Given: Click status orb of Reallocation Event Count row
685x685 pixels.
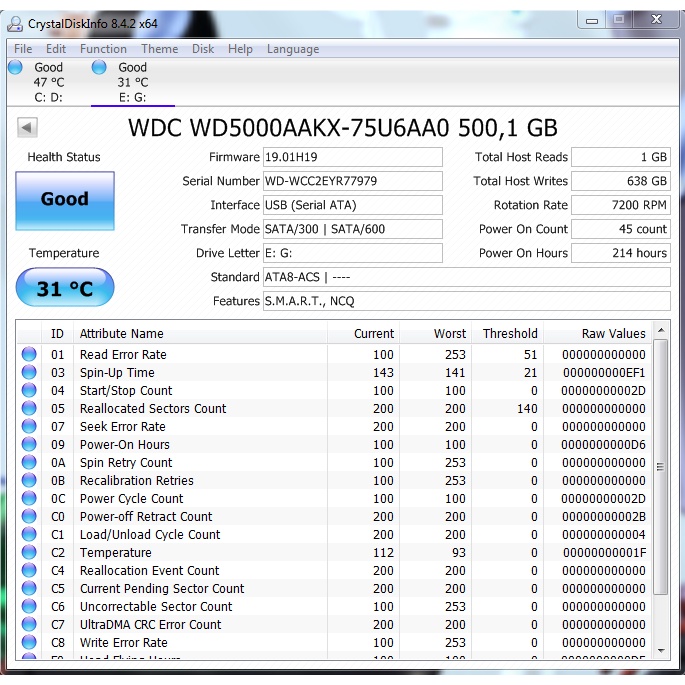Looking at the screenshot, I should [x=29, y=570].
